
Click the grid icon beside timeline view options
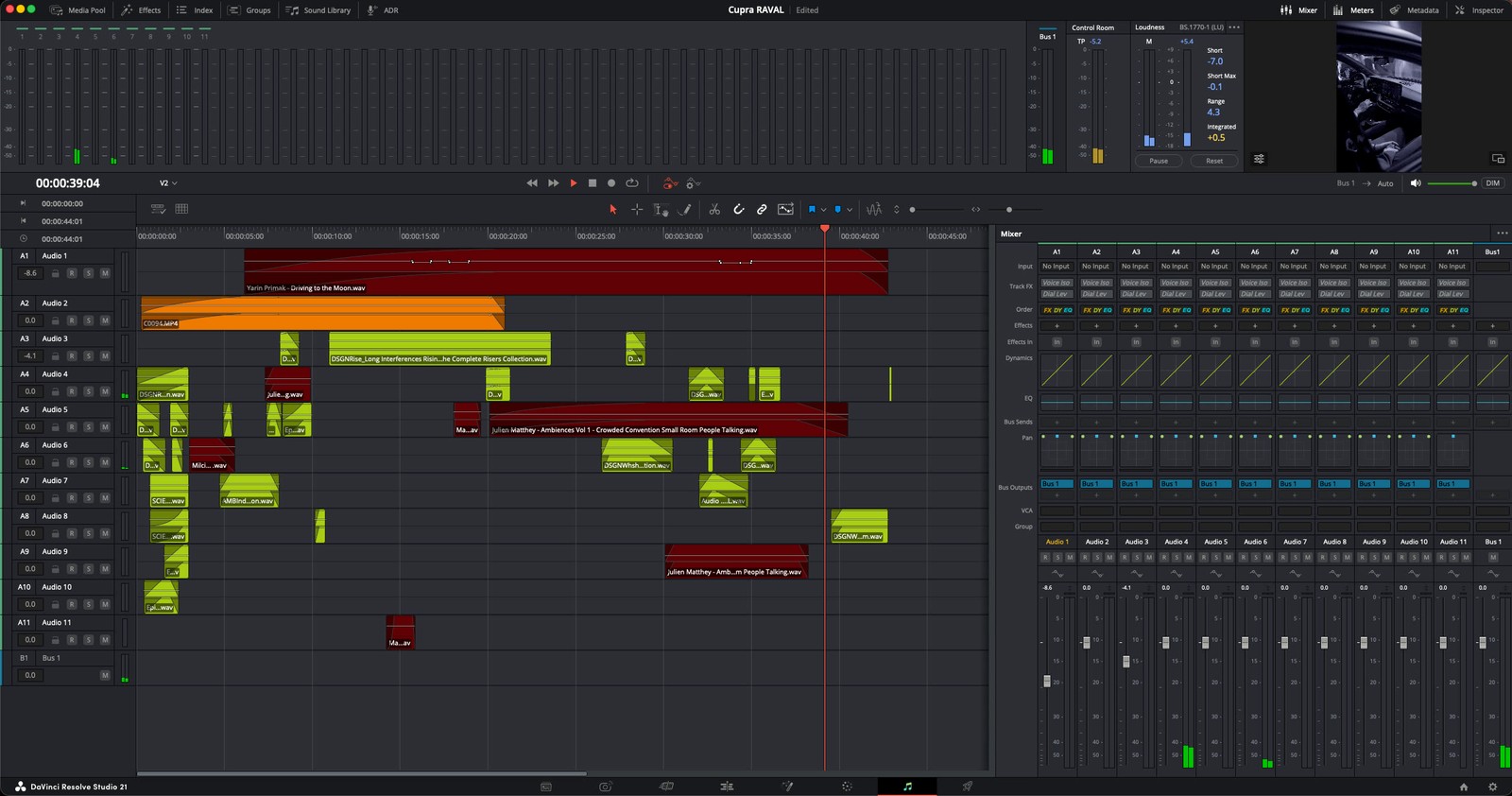tap(181, 209)
